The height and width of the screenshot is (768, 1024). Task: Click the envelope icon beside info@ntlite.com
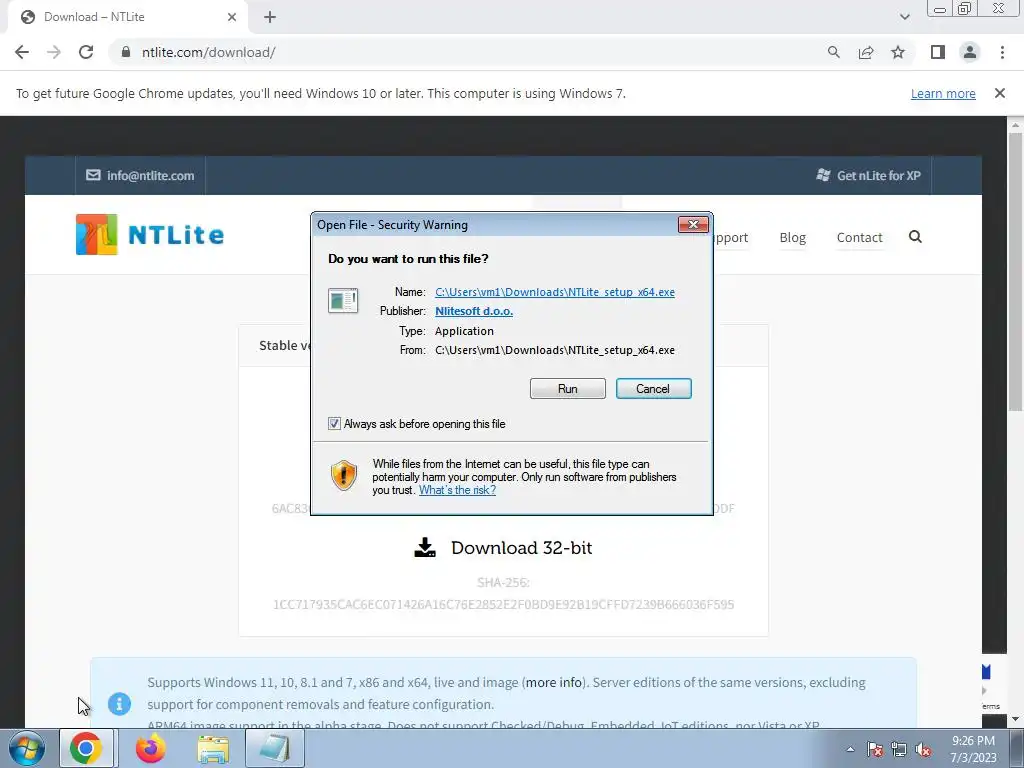coord(93,175)
